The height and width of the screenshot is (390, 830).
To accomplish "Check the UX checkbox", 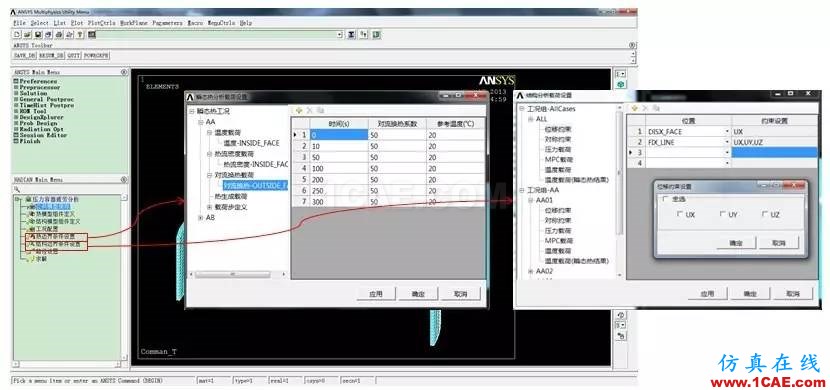I will pyautogui.click(x=680, y=214).
